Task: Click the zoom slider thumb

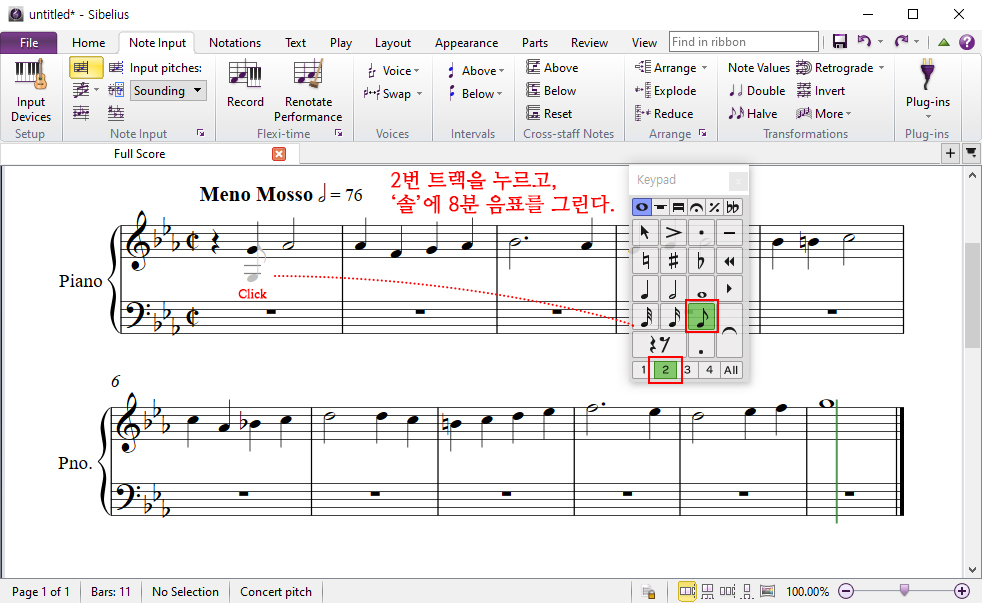Action: [x=904, y=590]
